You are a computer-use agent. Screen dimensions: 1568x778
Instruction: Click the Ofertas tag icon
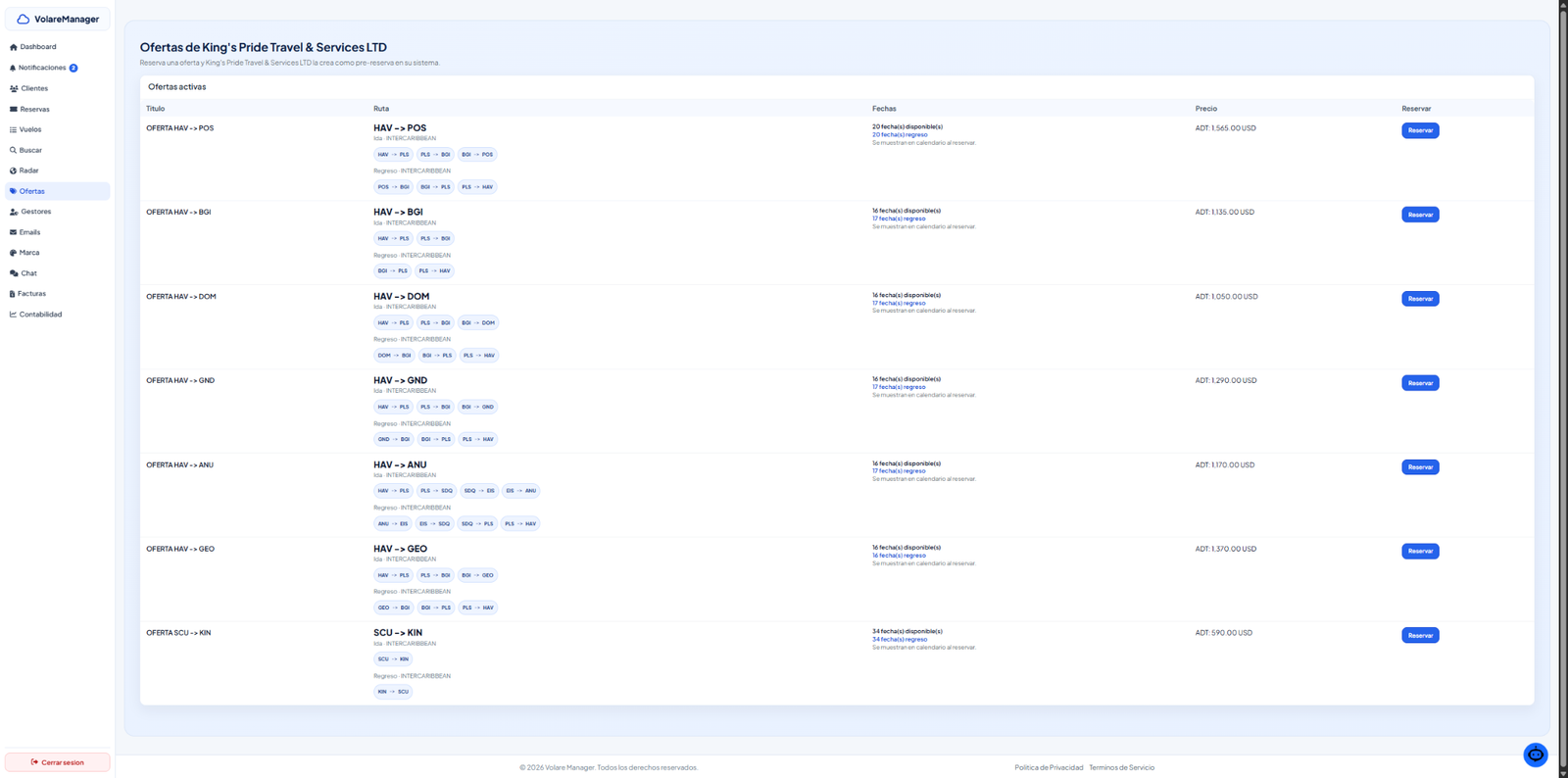point(13,191)
